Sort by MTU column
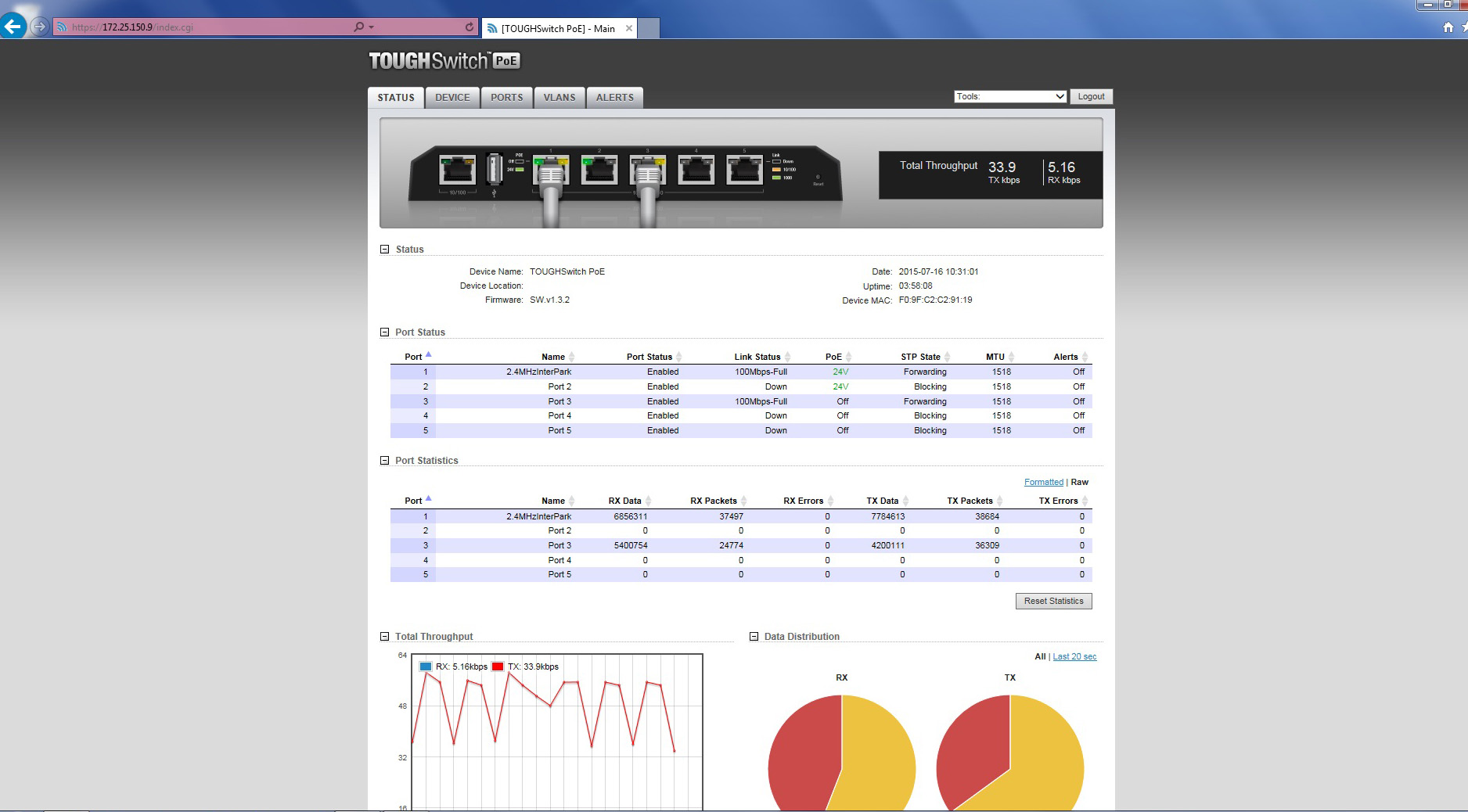The image size is (1468, 812). 1000,357
